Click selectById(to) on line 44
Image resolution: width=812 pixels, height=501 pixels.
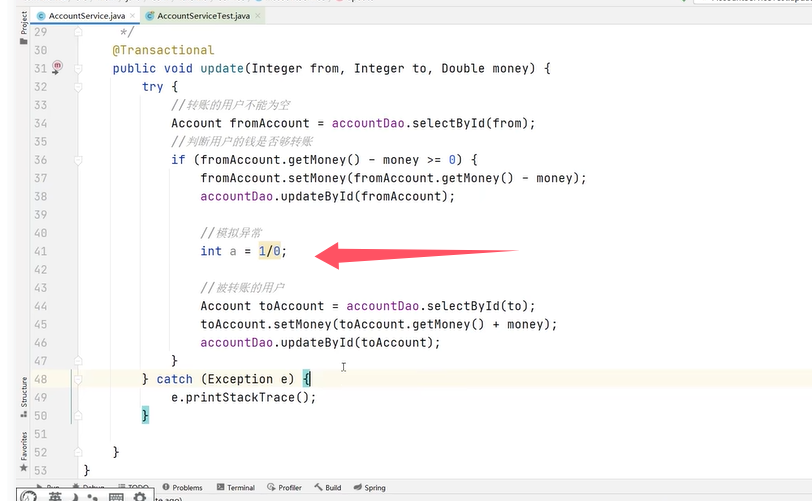pos(476,306)
